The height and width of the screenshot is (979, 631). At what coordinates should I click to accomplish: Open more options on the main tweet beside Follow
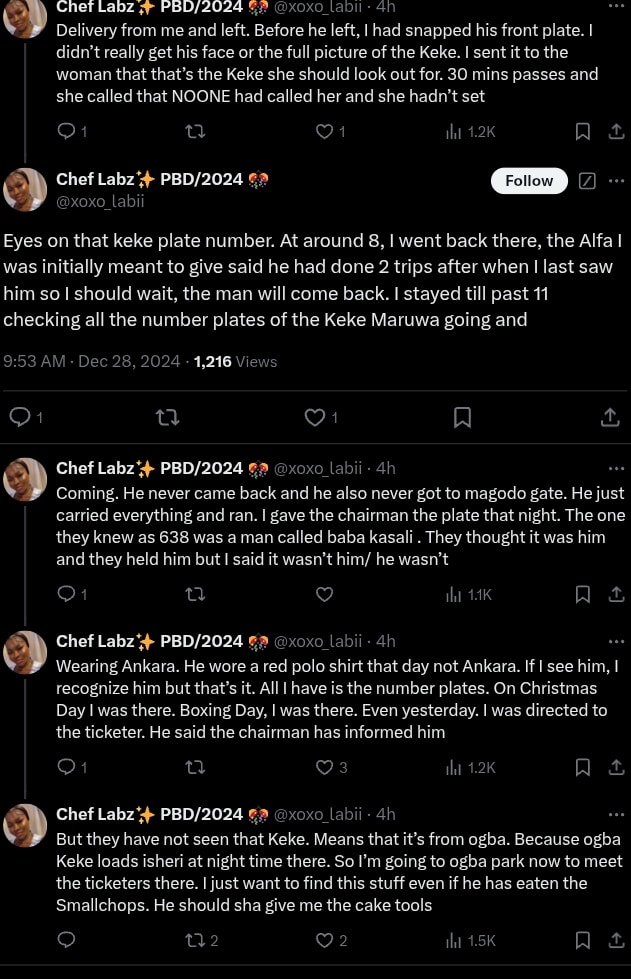pos(616,181)
